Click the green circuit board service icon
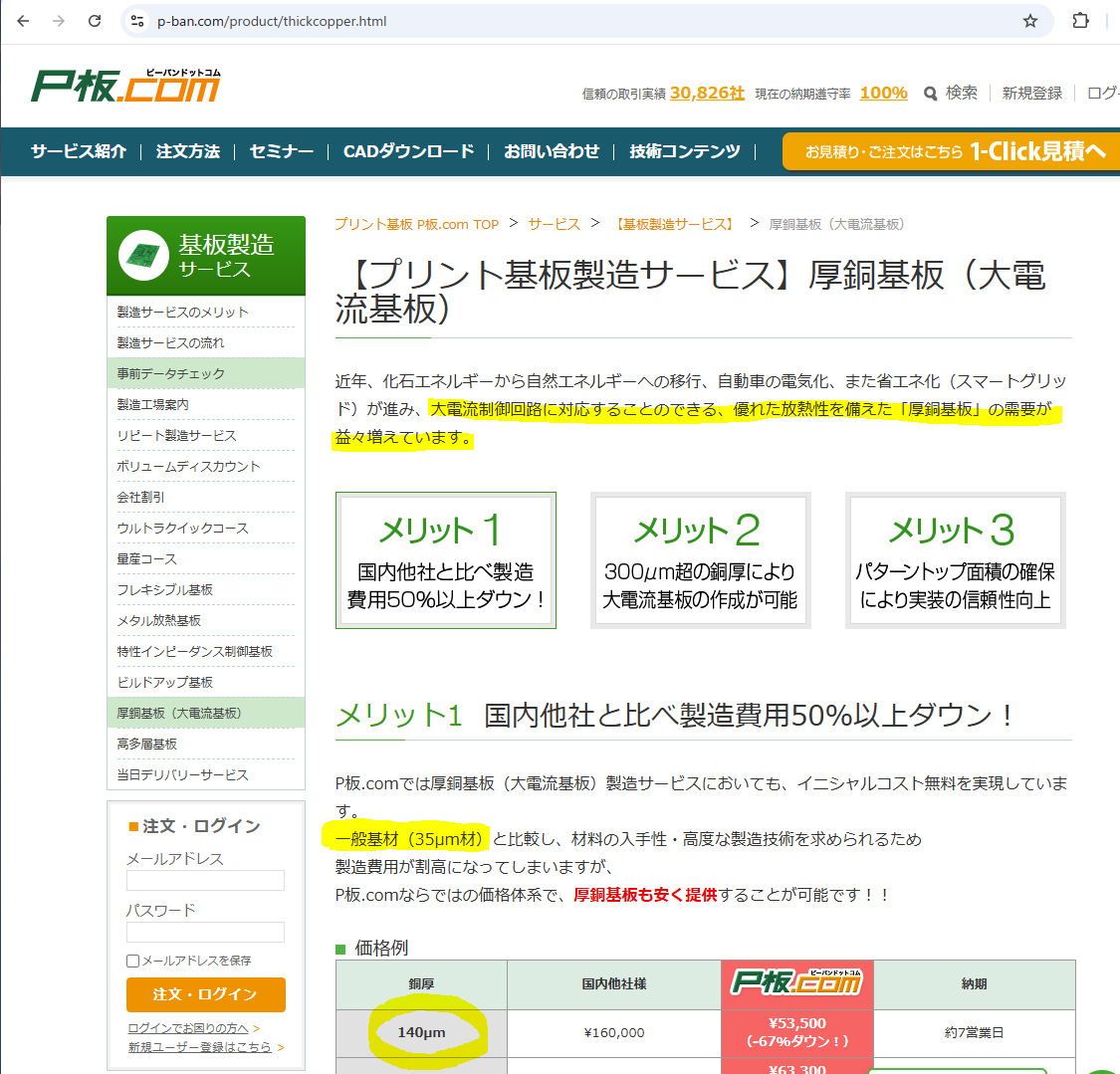1120x1074 pixels. [x=143, y=256]
